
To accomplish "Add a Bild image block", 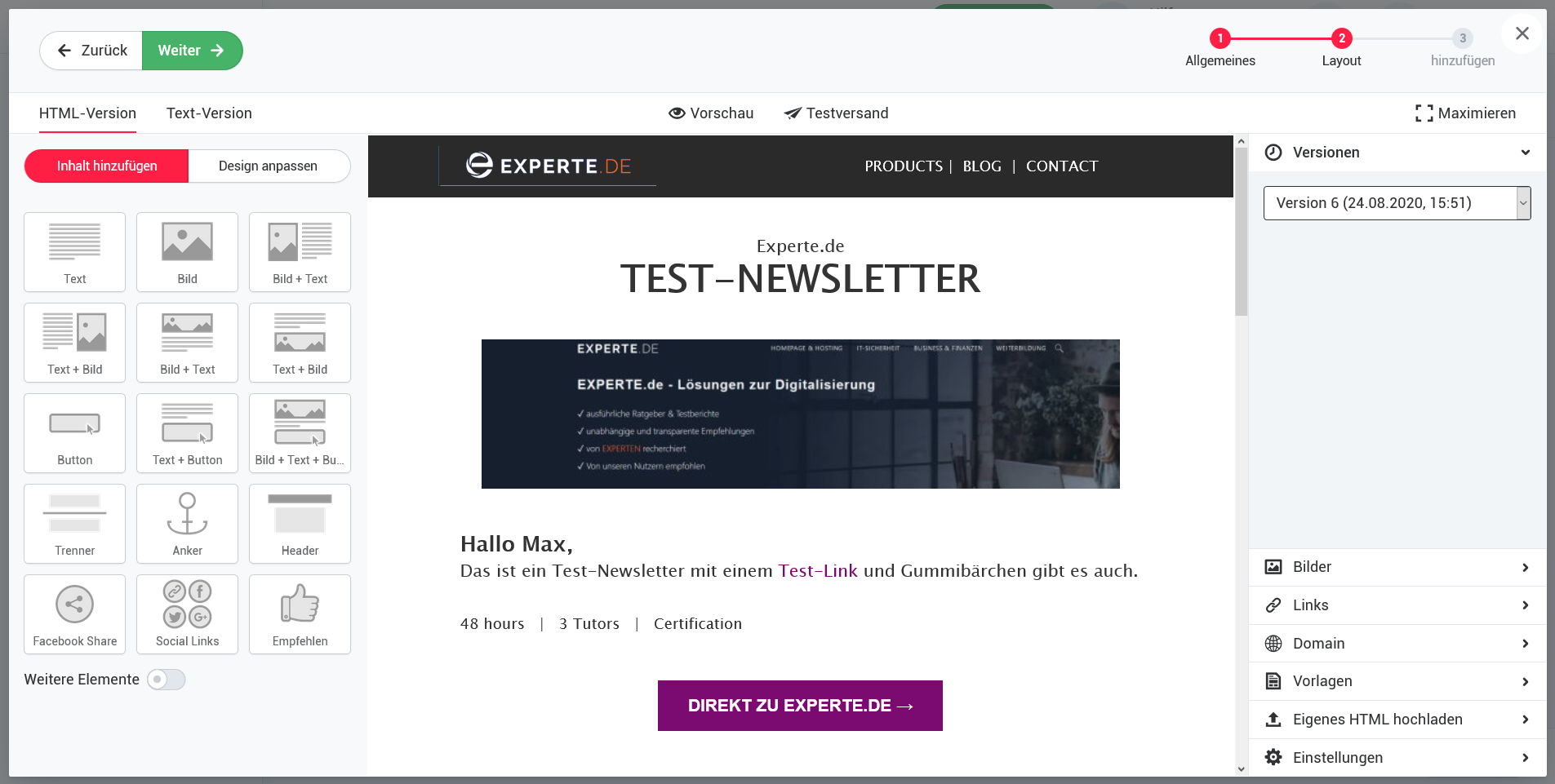I will coord(187,252).
